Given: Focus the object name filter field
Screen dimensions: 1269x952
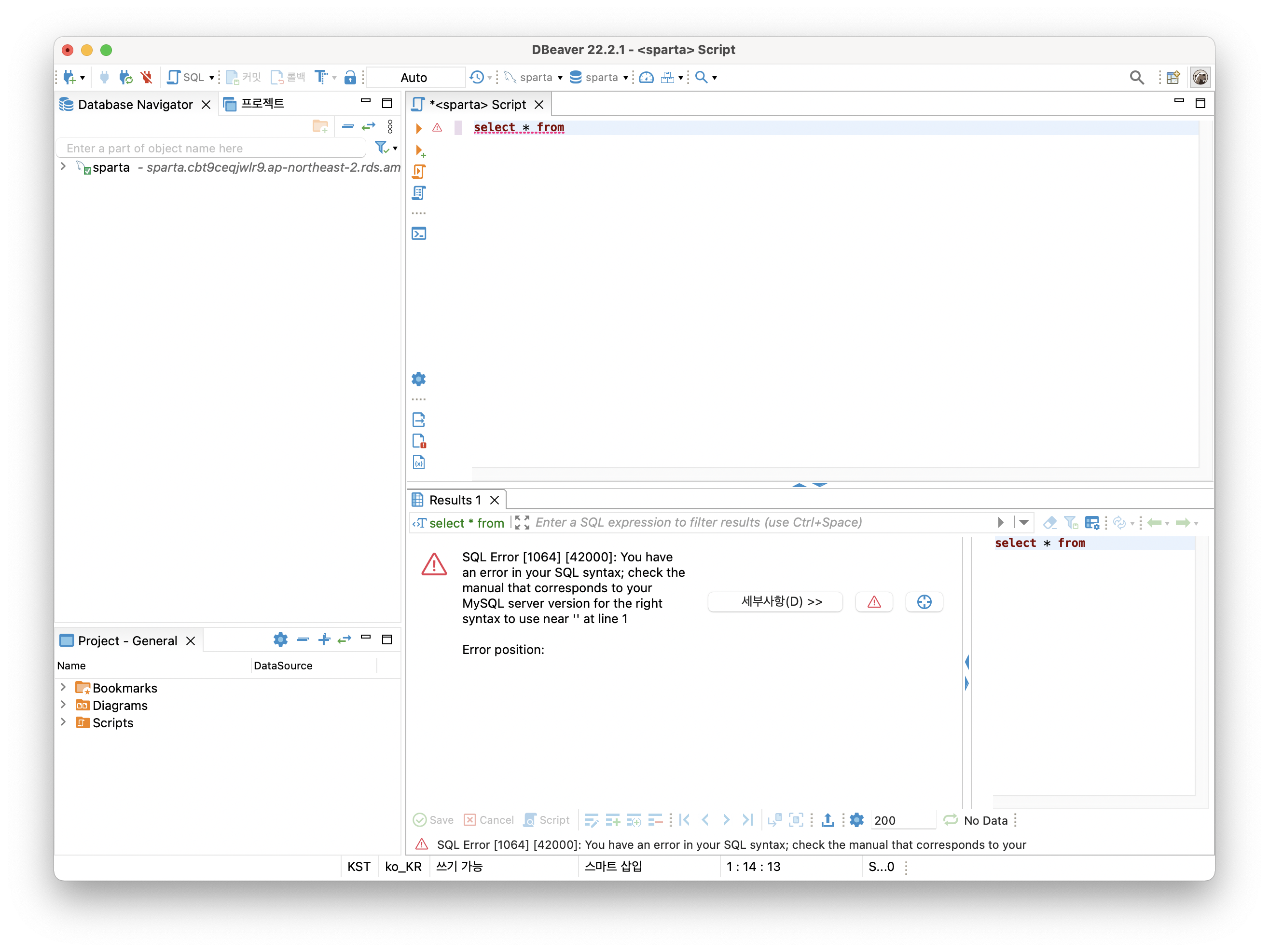Looking at the screenshot, I should [211, 149].
